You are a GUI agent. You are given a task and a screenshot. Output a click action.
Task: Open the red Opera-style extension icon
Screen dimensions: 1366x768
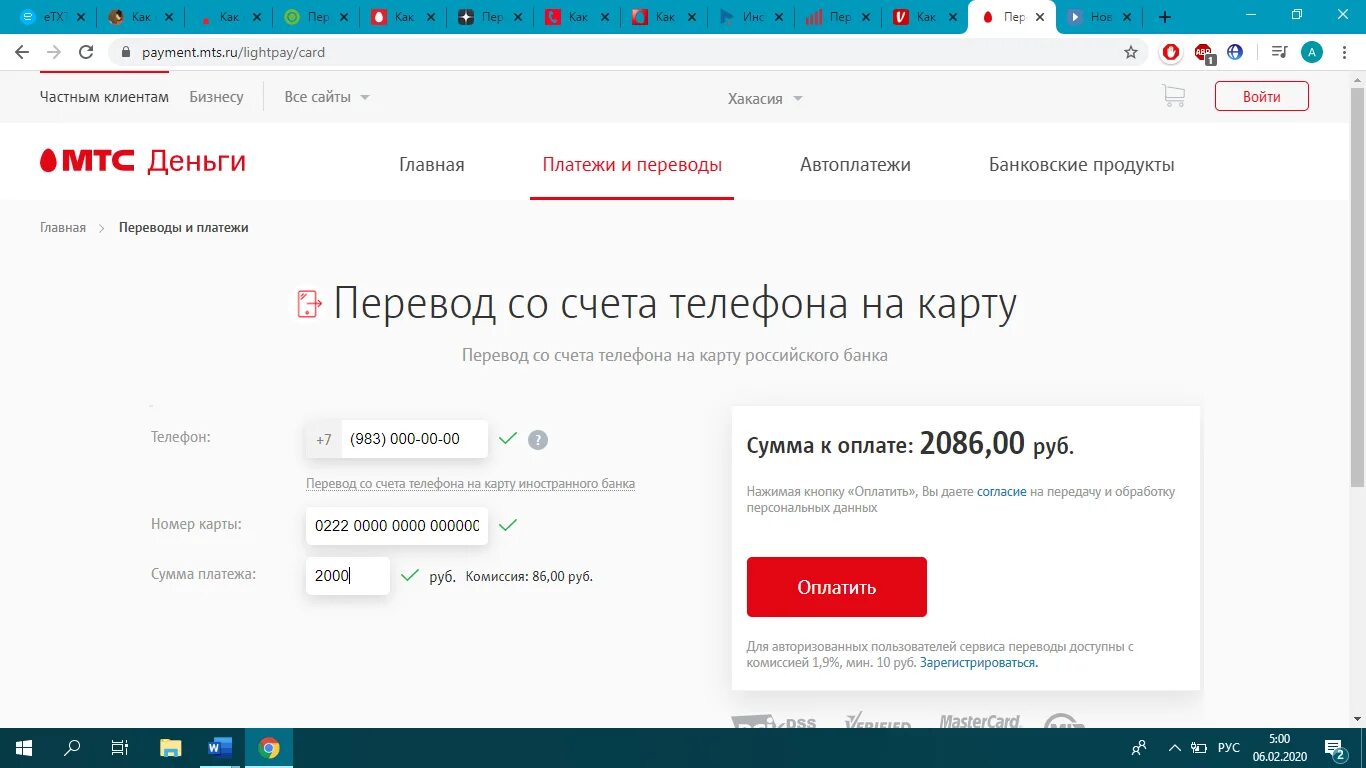pos(1171,52)
